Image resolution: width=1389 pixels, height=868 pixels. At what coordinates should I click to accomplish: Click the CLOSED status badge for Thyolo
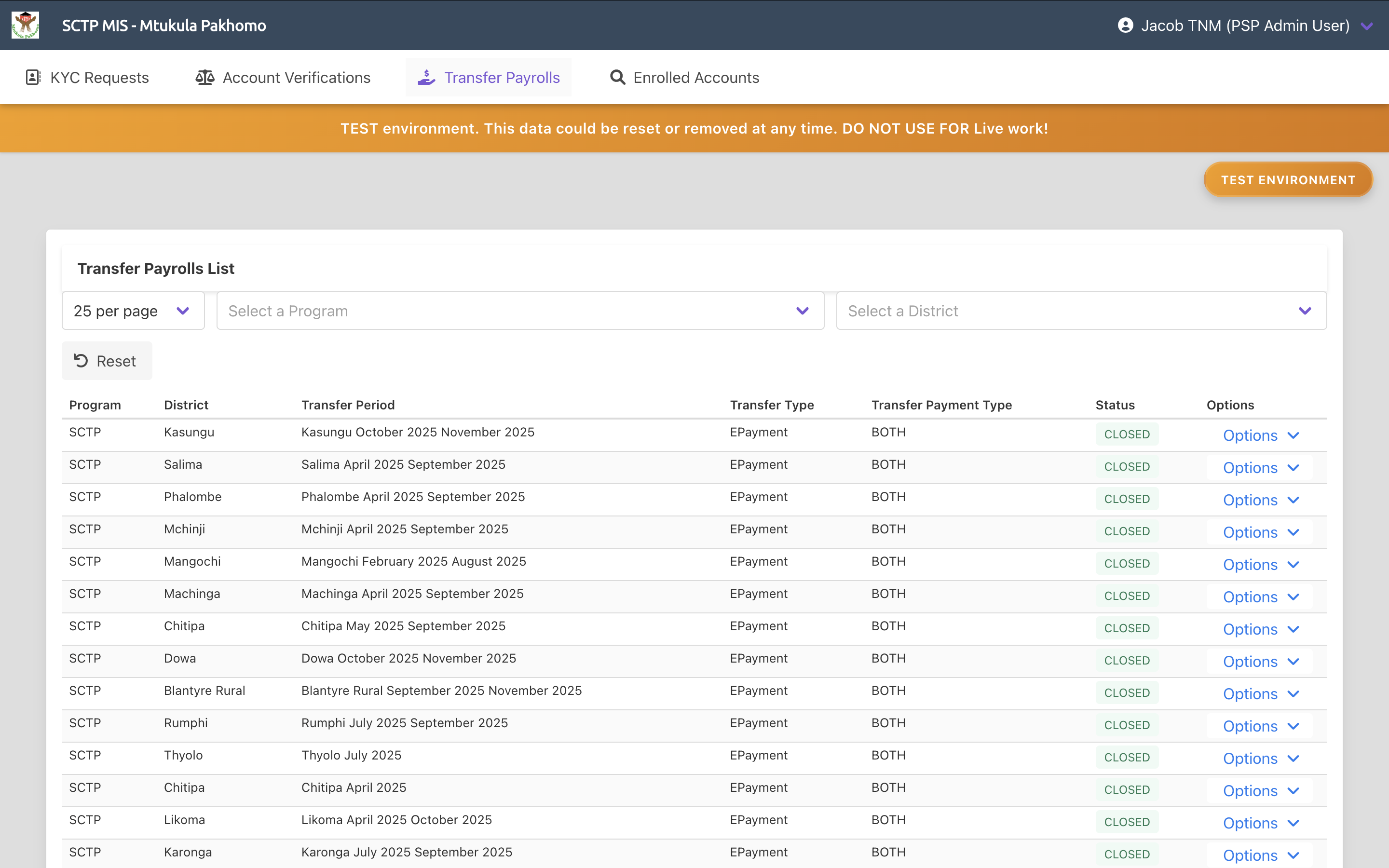coord(1127,757)
